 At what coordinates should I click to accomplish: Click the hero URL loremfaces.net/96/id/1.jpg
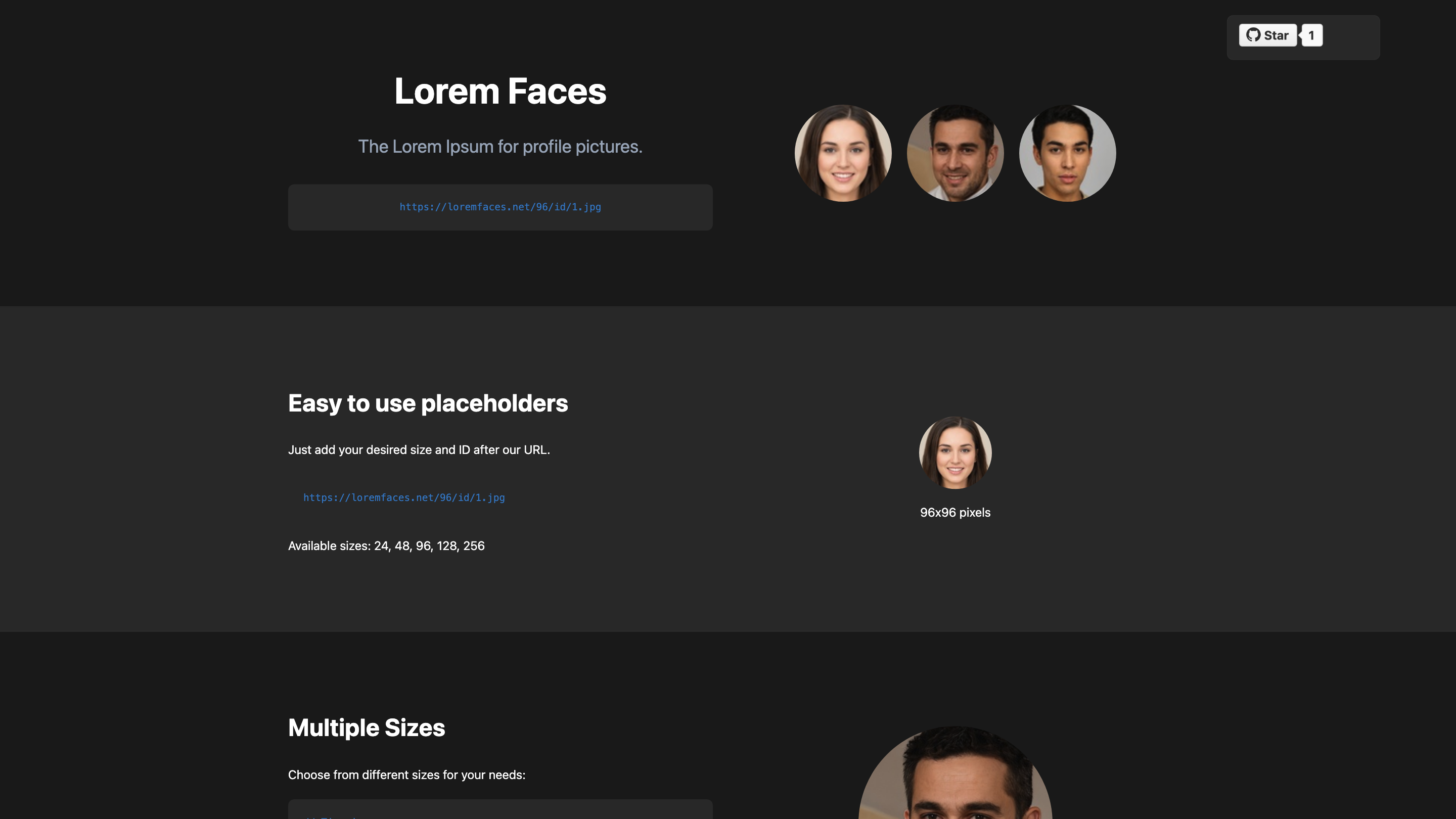[499, 207]
